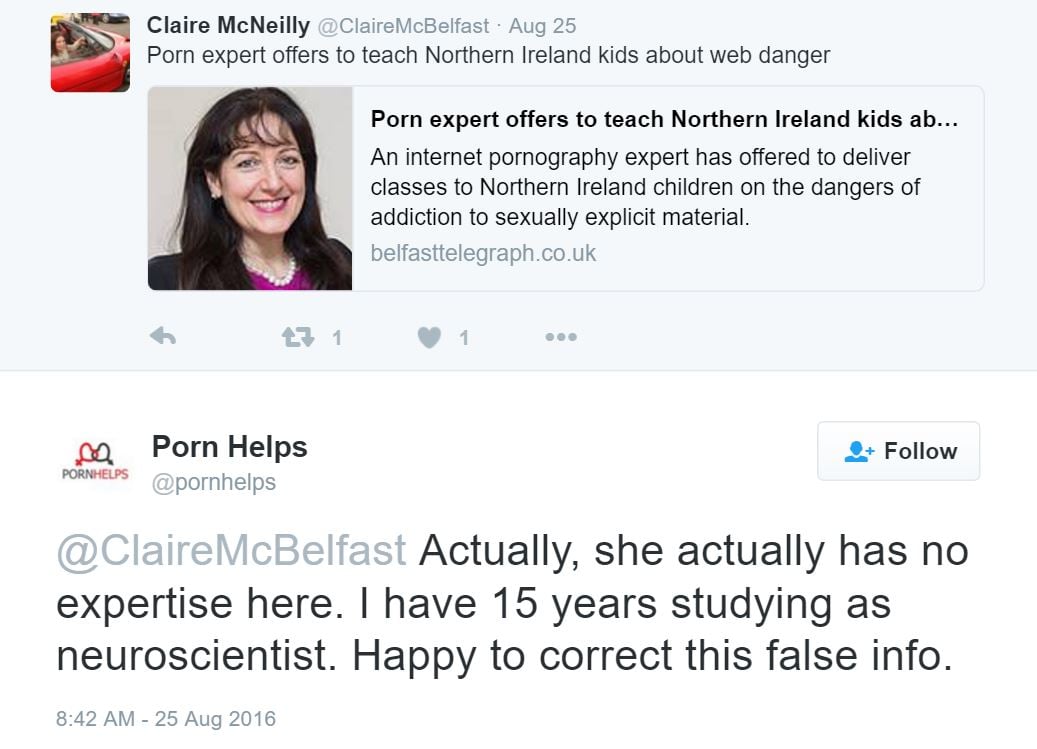The image size is (1037, 749).
Task: Open the three-dot more options menu
Action: pyautogui.click(x=561, y=338)
